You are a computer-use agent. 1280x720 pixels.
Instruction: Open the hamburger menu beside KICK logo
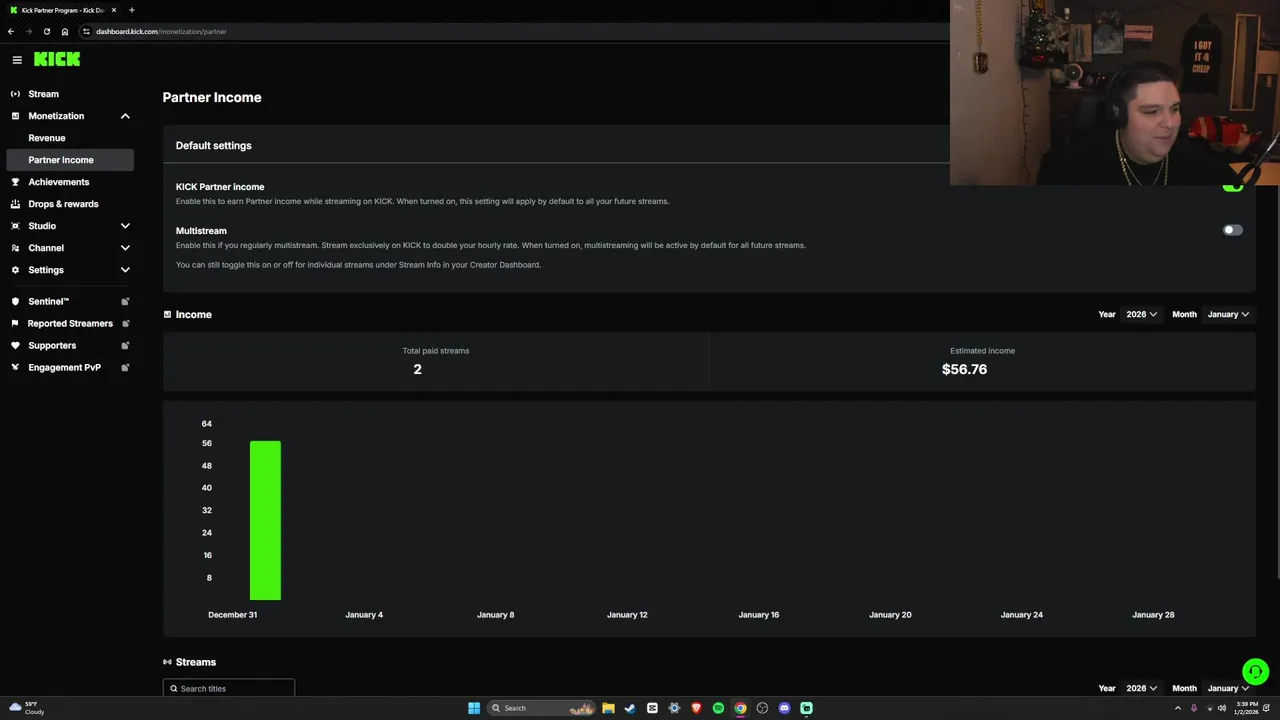point(17,60)
